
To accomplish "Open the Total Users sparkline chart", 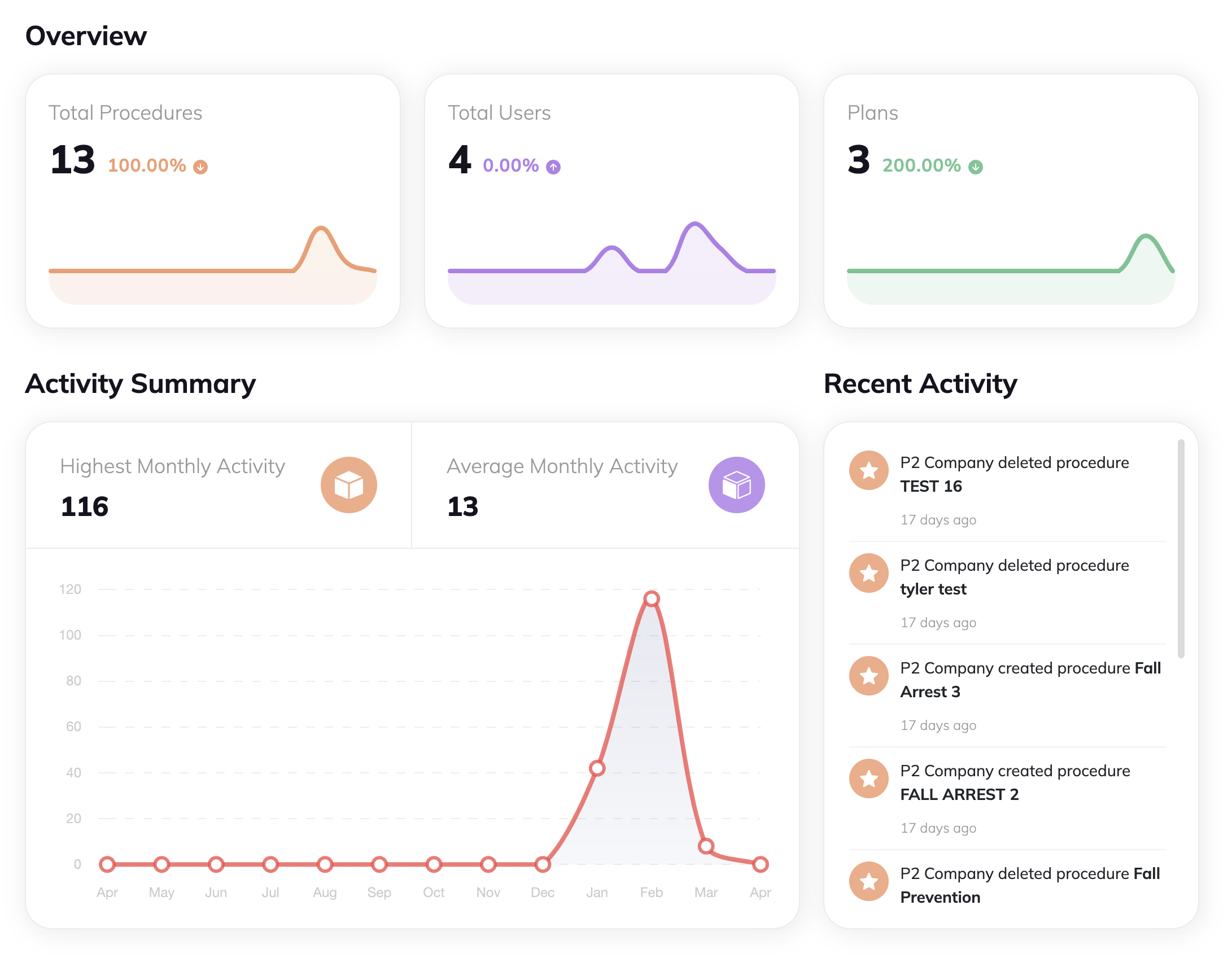I will [612, 263].
